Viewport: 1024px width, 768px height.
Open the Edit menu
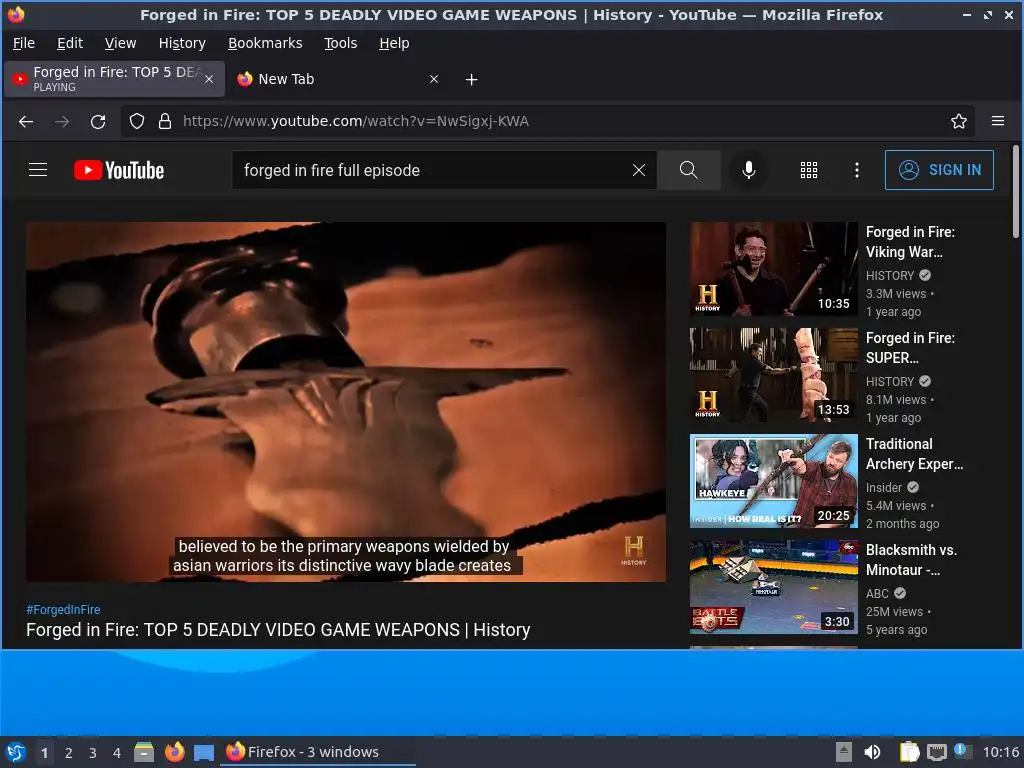pyautogui.click(x=70, y=43)
